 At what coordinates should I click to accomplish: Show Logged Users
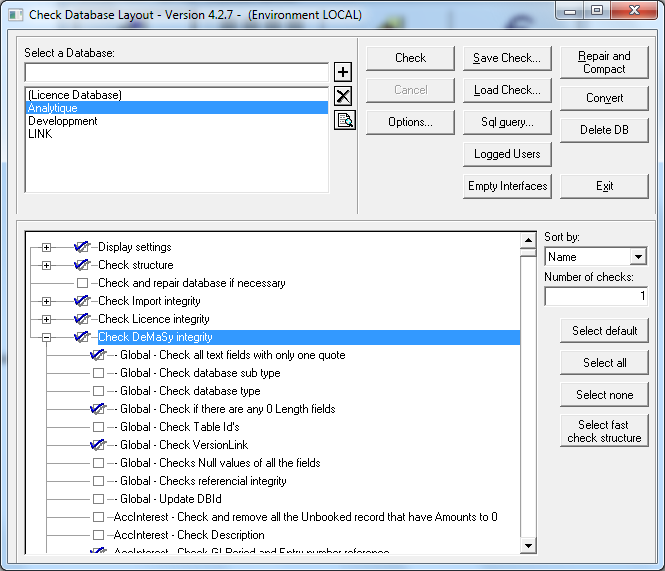click(x=507, y=154)
